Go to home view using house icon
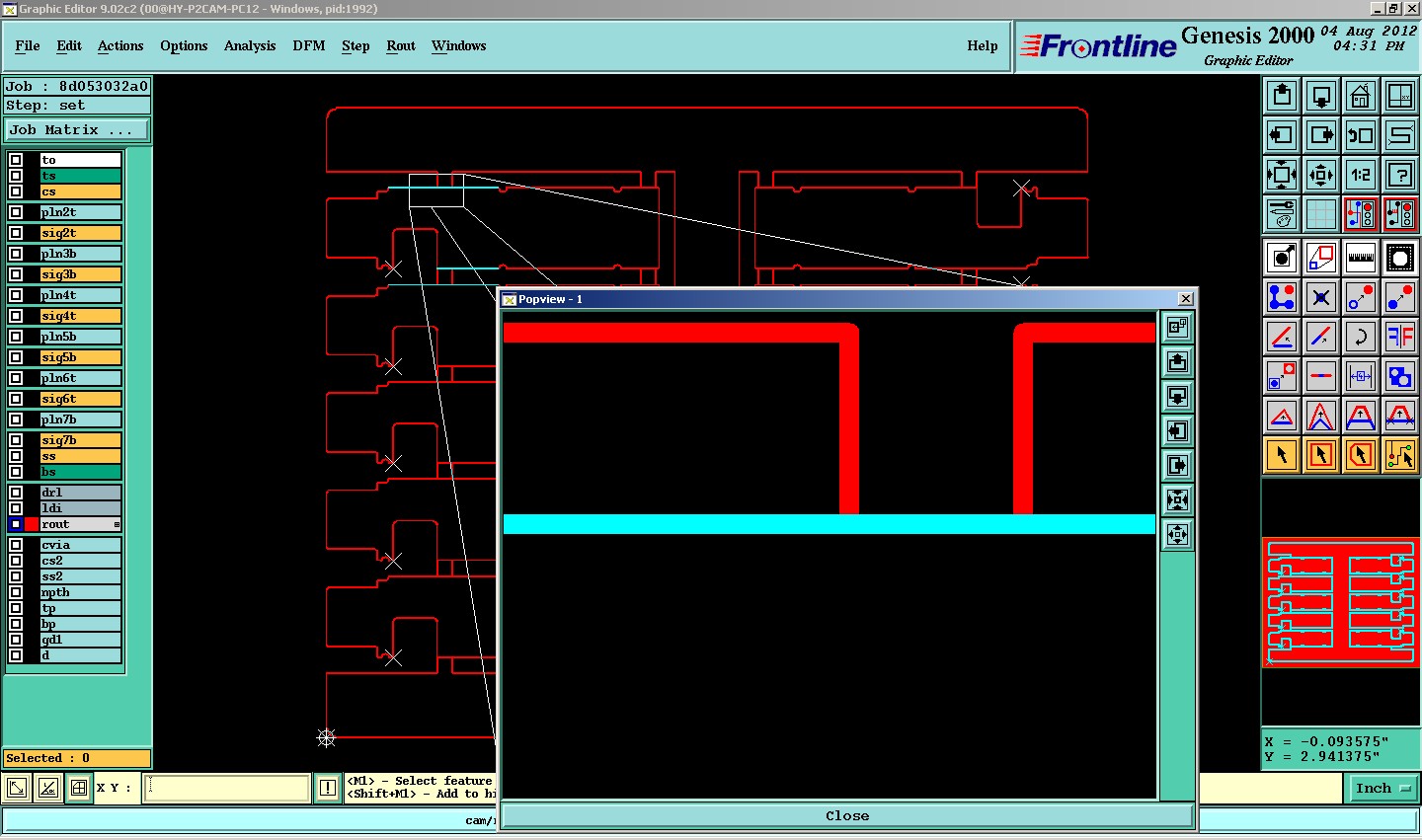The width and height of the screenshot is (1422, 840). [x=1361, y=96]
